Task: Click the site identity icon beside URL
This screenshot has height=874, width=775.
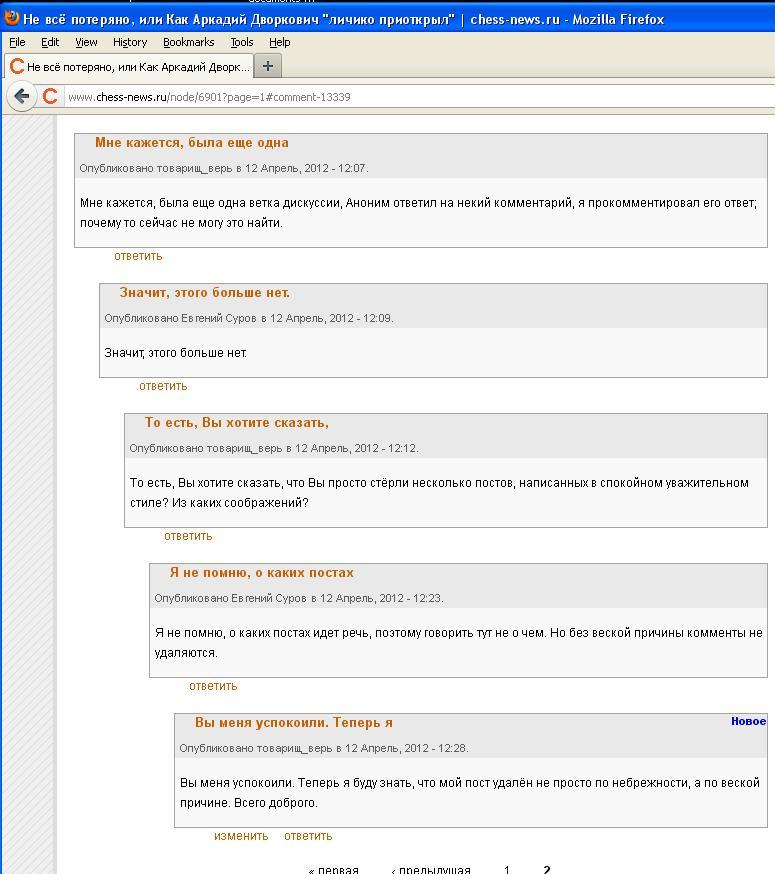Action: [x=49, y=97]
